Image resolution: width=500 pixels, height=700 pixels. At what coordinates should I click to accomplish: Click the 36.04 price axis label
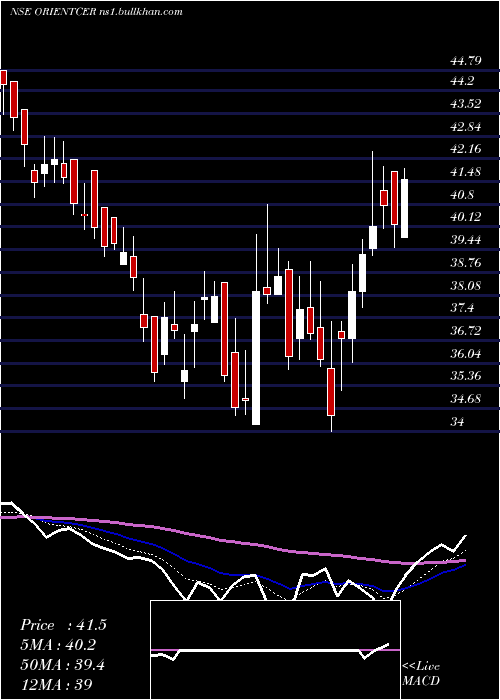[x=466, y=354]
